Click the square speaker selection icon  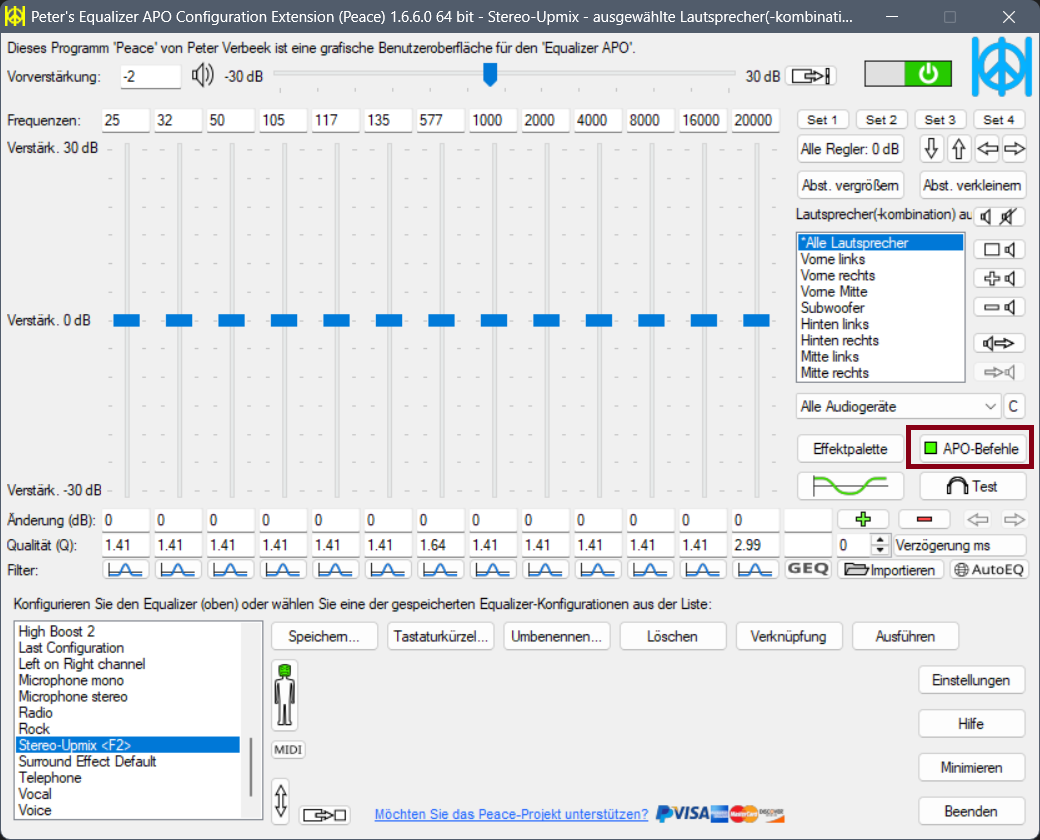pyautogui.click(x=999, y=249)
